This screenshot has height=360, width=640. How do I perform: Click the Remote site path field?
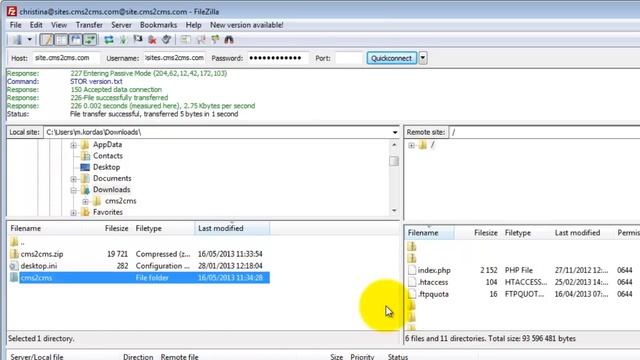click(x=544, y=132)
